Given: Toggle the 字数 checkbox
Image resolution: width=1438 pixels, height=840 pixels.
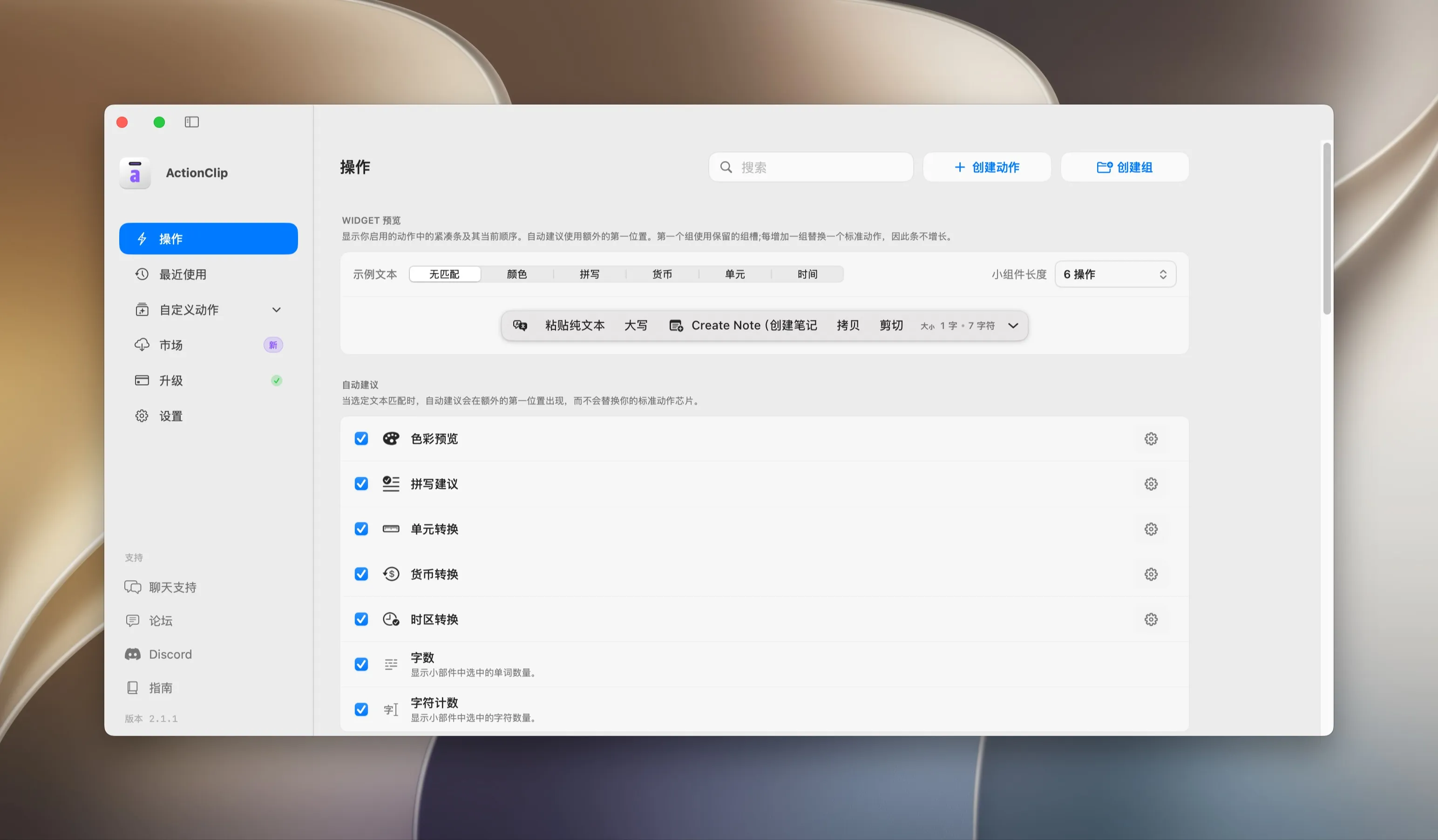Looking at the screenshot, I should pos(361,664).
